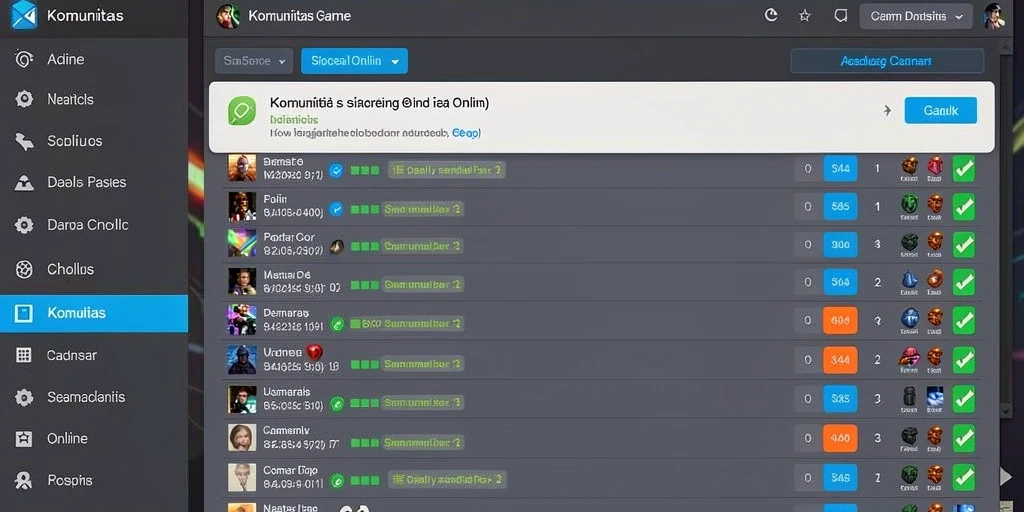The height and width of the screenshot is (512, 1024).
Task: Open the Portar Cor player avatar thumbnail
Action: [242, 243]
